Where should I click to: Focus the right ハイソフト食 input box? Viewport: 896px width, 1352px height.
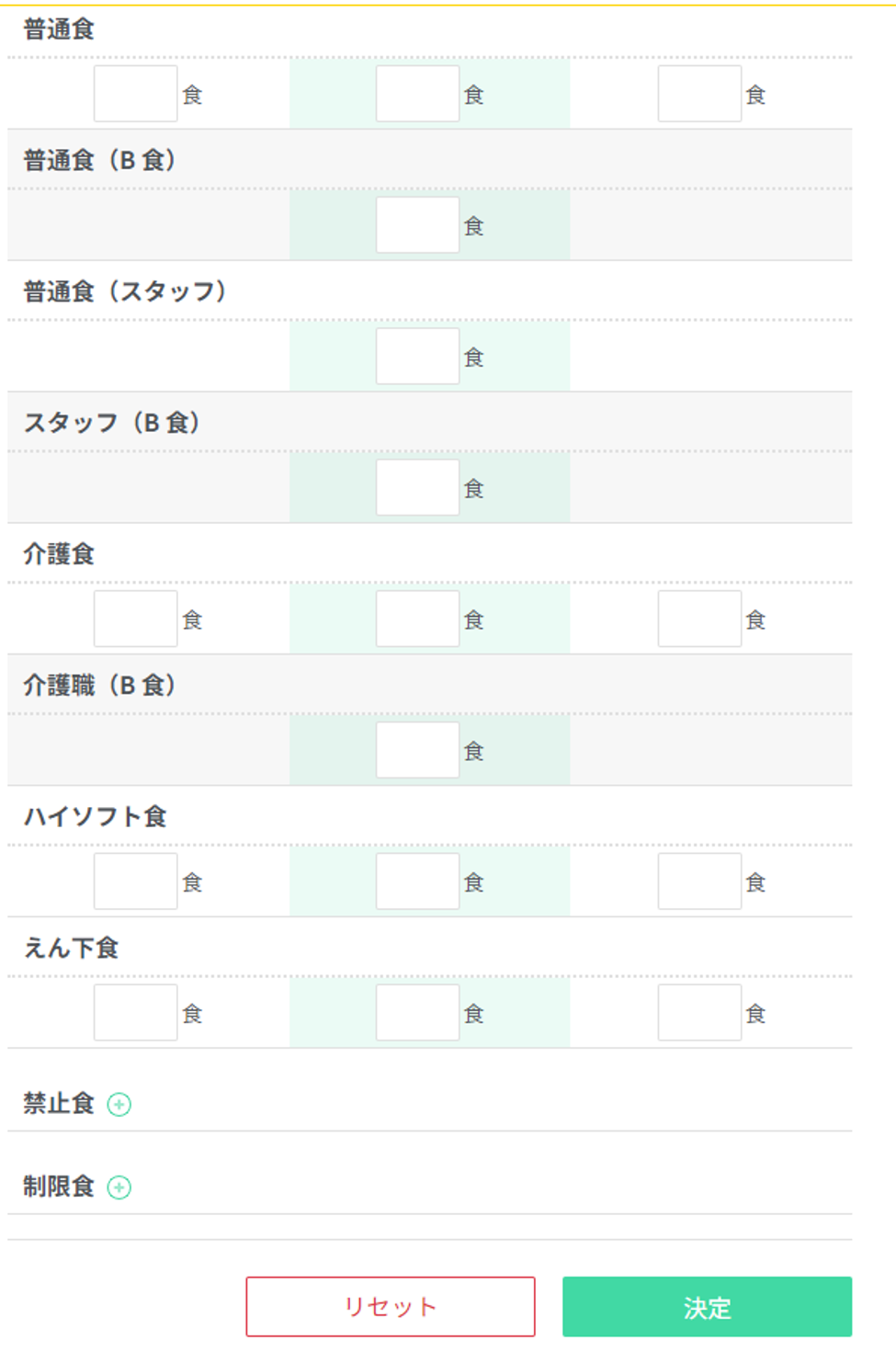click(699, 881)
